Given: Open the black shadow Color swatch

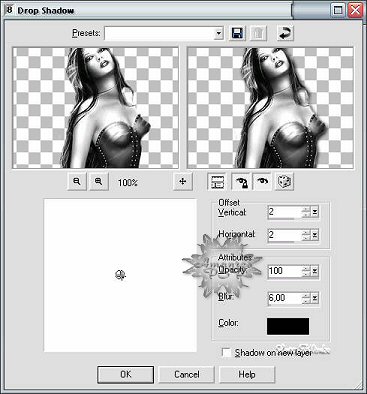Looking at the screenshot, I should tap(288, 326).
